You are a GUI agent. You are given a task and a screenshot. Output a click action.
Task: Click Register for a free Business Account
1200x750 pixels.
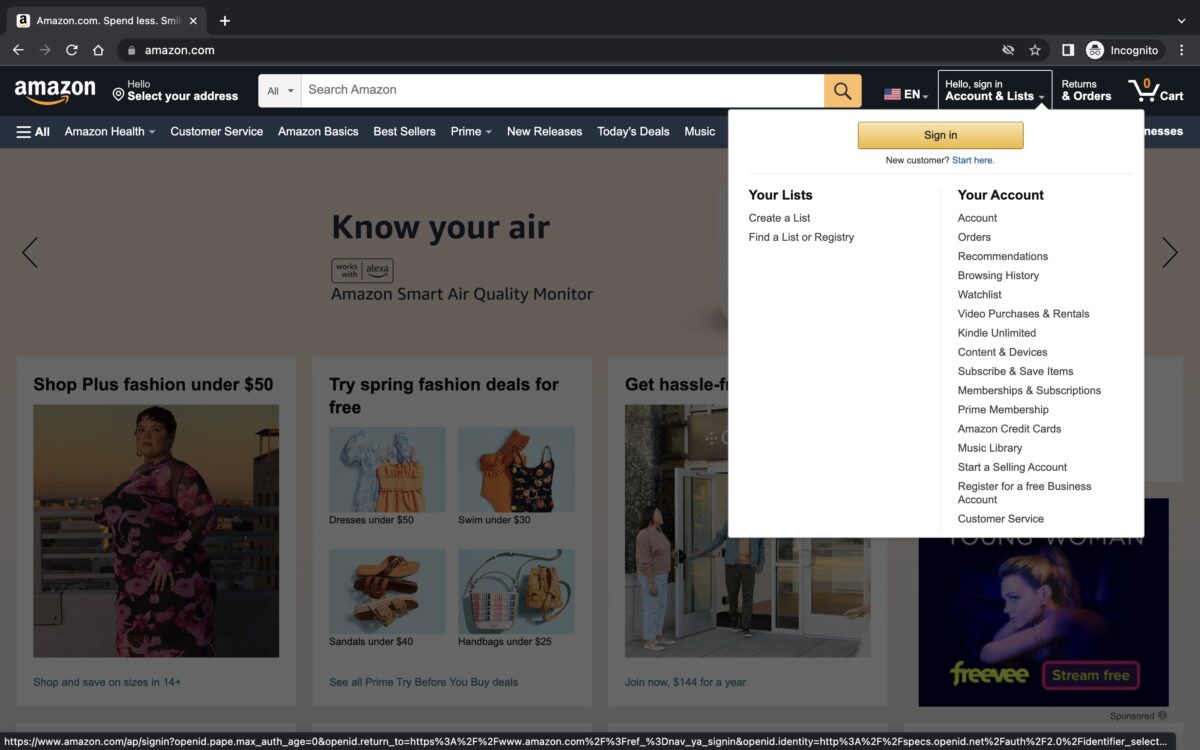tap(1024, 493)
